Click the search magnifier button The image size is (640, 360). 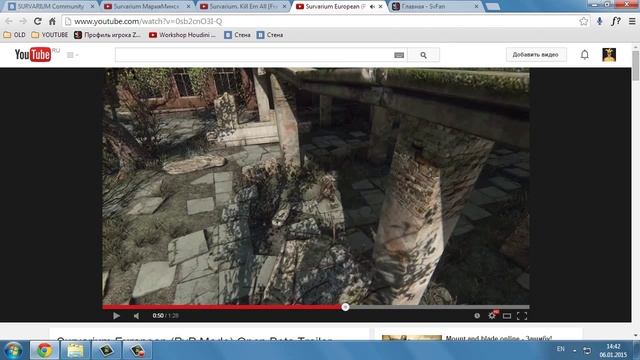pos(423,55)
